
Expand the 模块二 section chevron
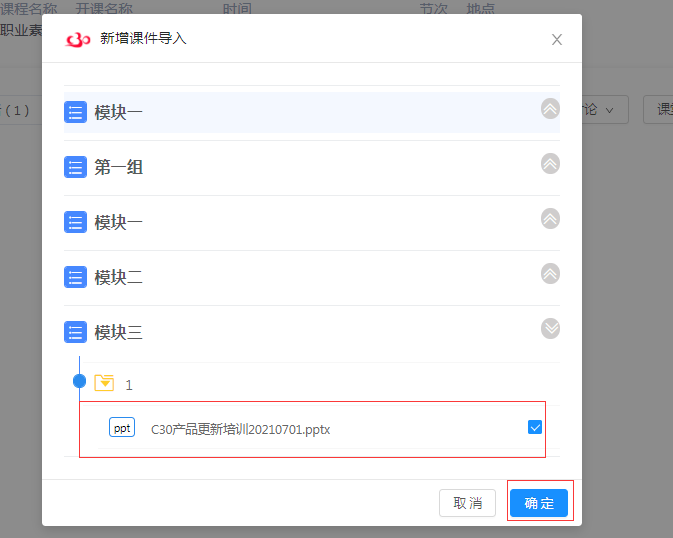point(550,274)
